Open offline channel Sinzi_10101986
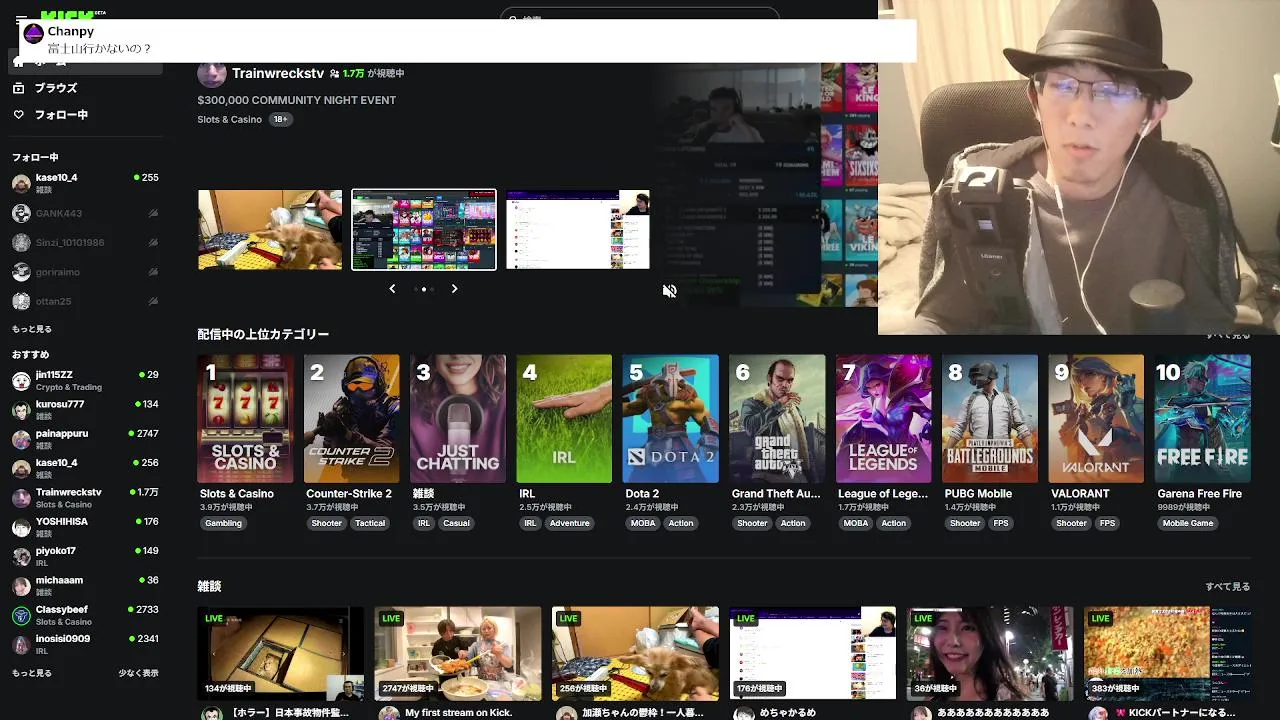This screenshot has width=1280, height=720. coord(85,242)
